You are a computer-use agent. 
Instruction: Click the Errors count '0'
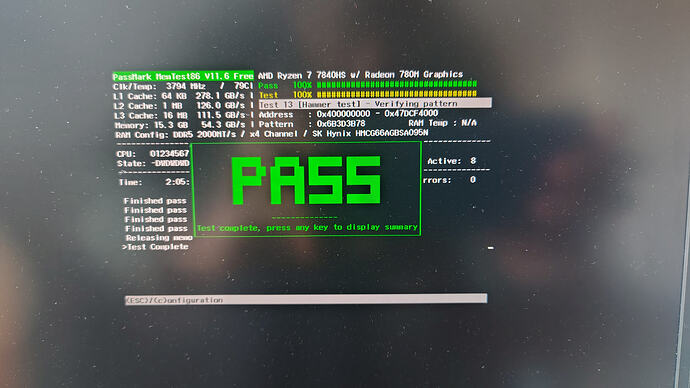(473, 179)
